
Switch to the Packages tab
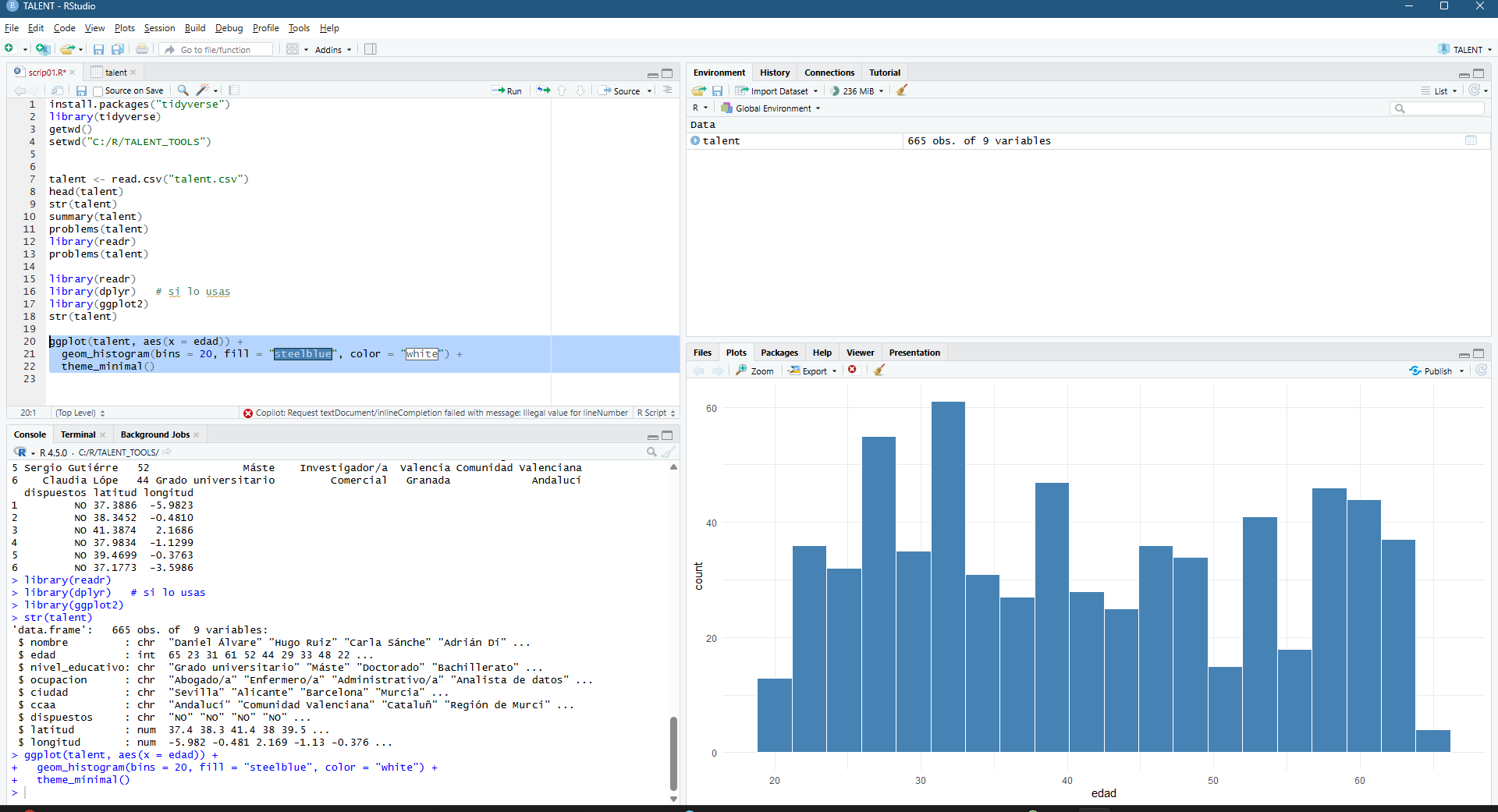[x=779, y=353]
